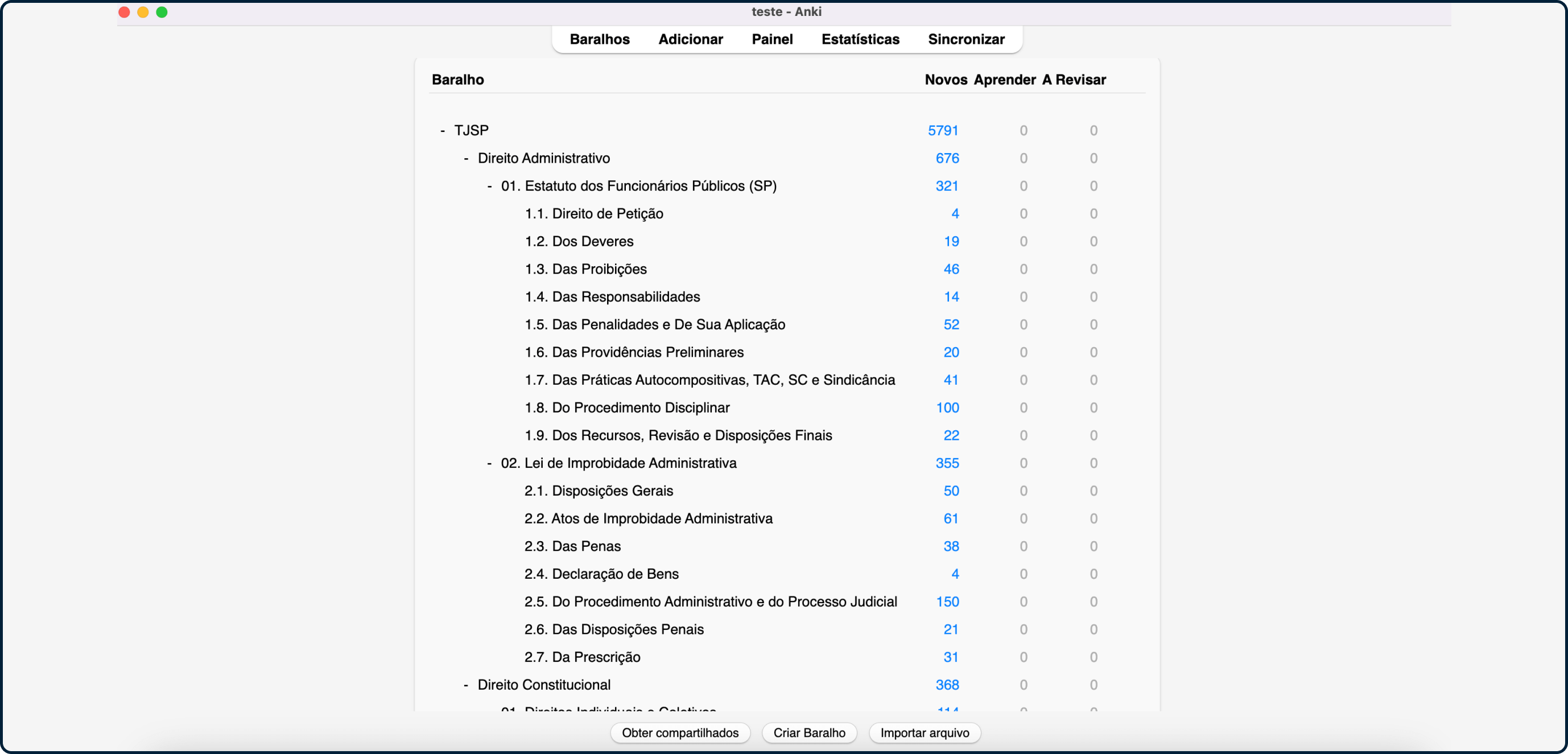Viewport: 1568px width, 754px height.
Task: Collapse 02. Lei de Improbidade Administrativa deck
Action: tap(489, 463)
